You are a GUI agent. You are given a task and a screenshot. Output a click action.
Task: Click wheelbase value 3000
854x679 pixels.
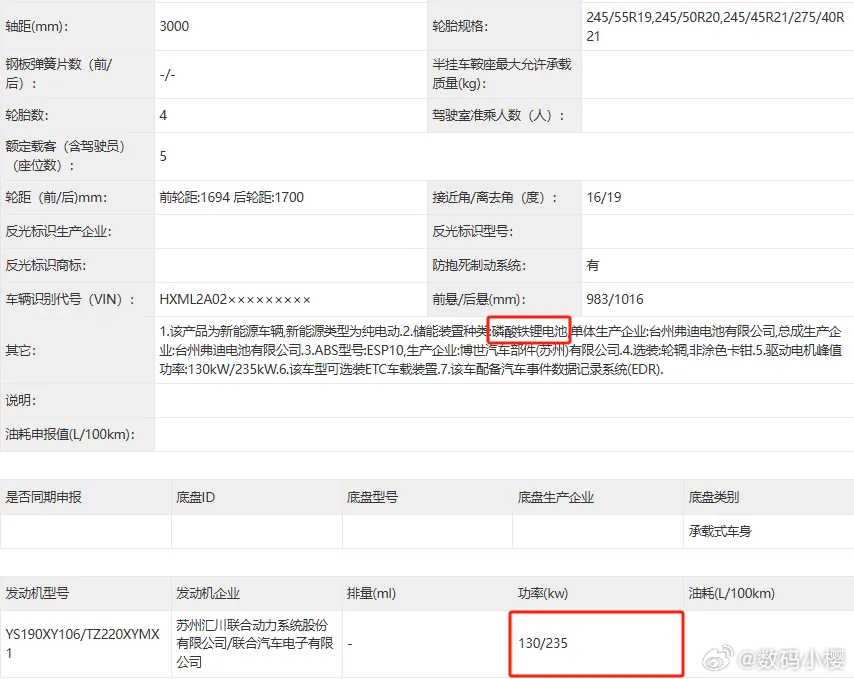tap(174, 26)
